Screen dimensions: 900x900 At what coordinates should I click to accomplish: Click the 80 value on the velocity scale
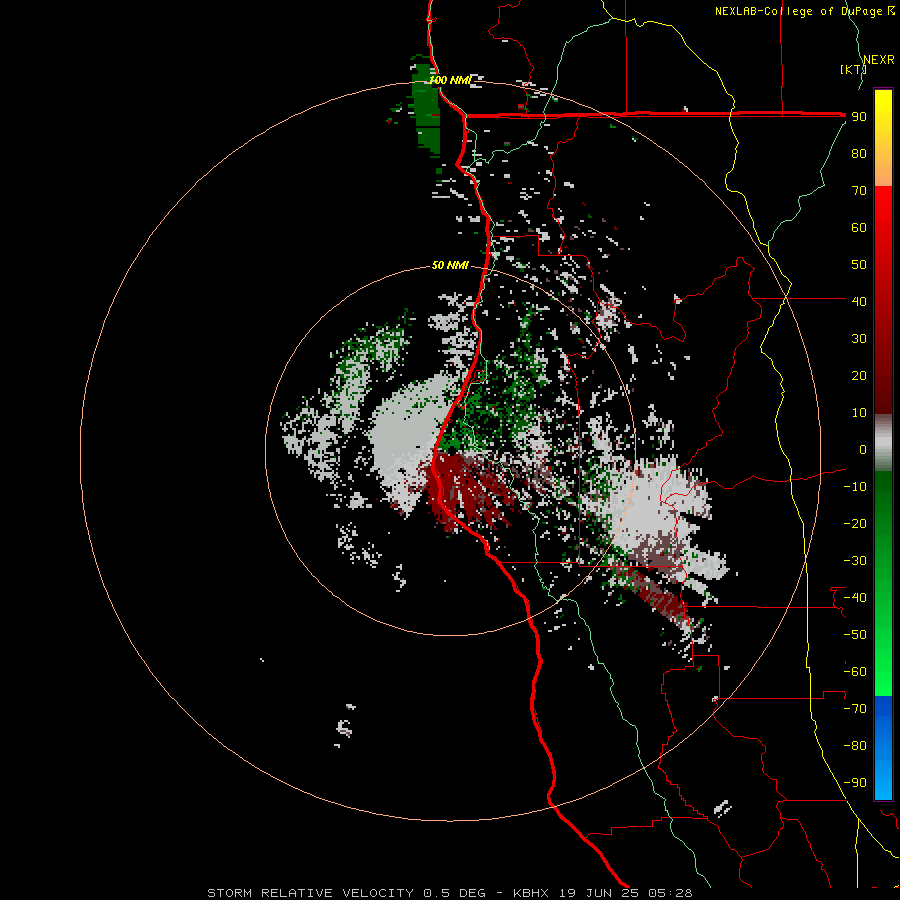859,153
